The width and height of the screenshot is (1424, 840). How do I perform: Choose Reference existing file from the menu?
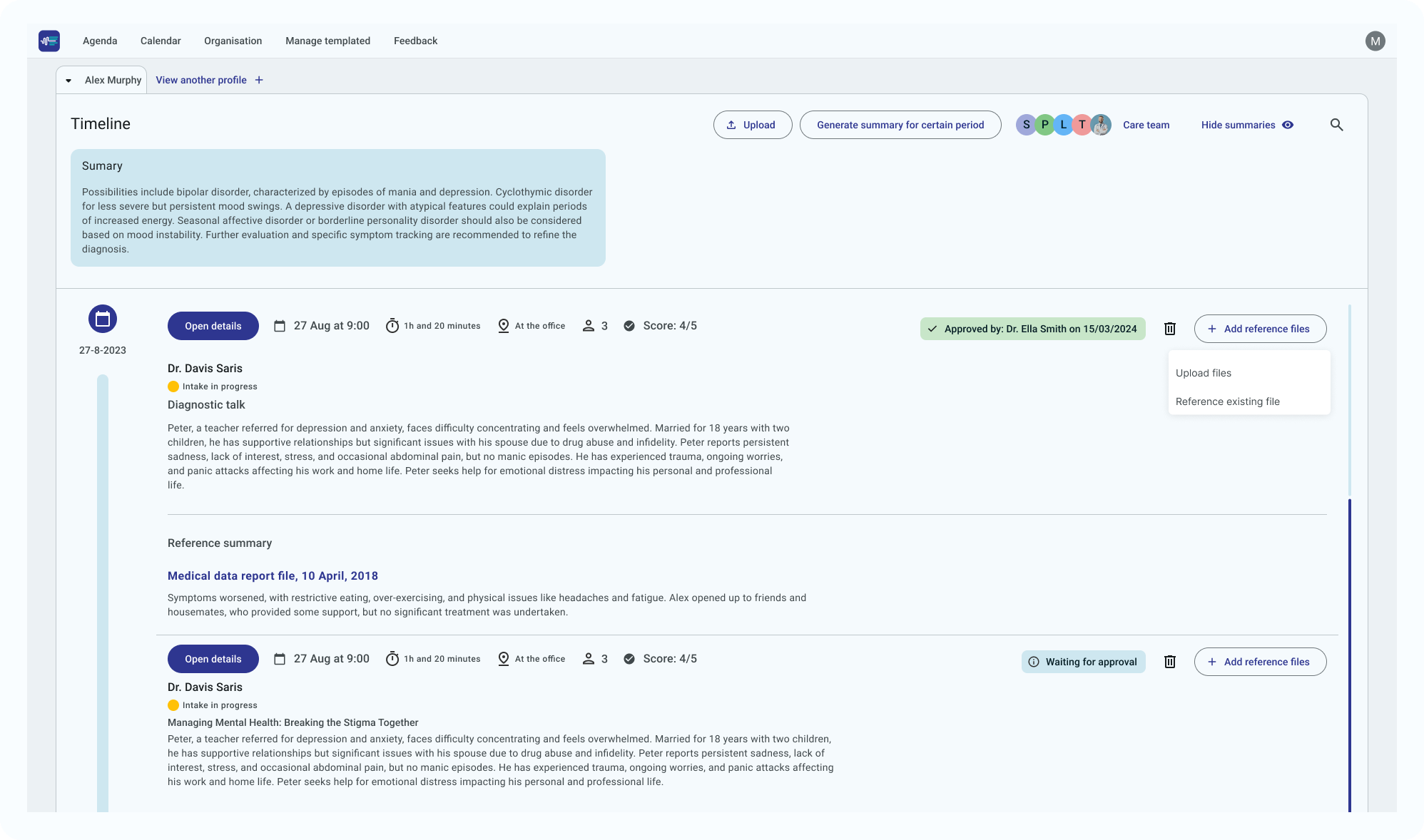click(x=1228, y=401)
